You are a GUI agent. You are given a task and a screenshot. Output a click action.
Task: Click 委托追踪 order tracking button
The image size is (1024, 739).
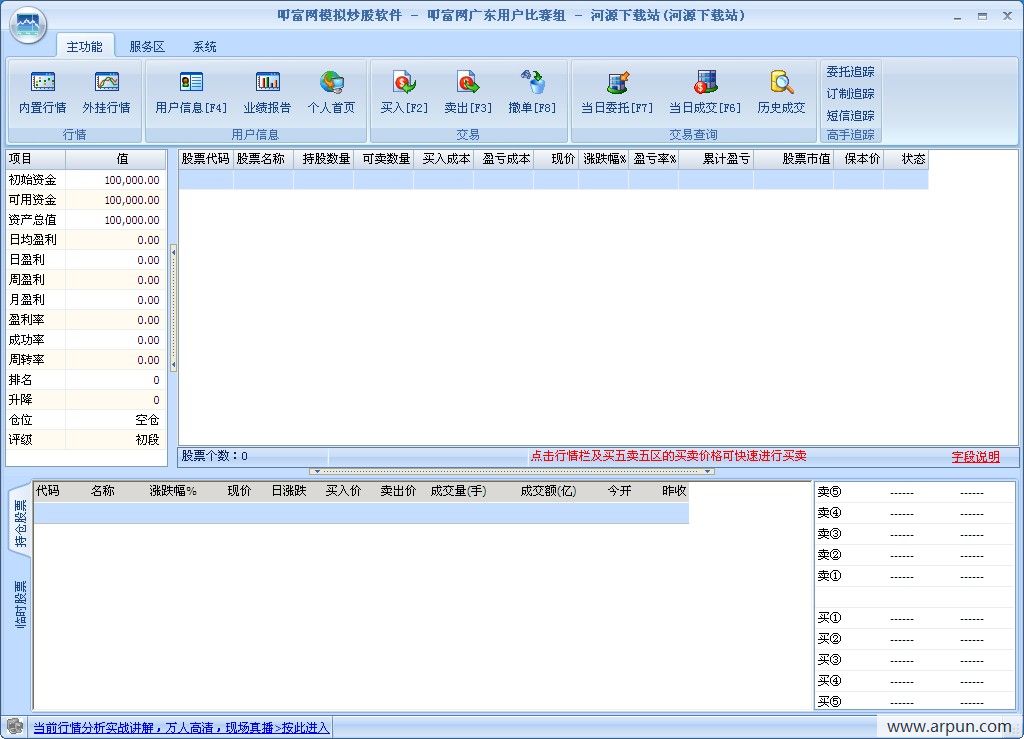tap(850, 72)
